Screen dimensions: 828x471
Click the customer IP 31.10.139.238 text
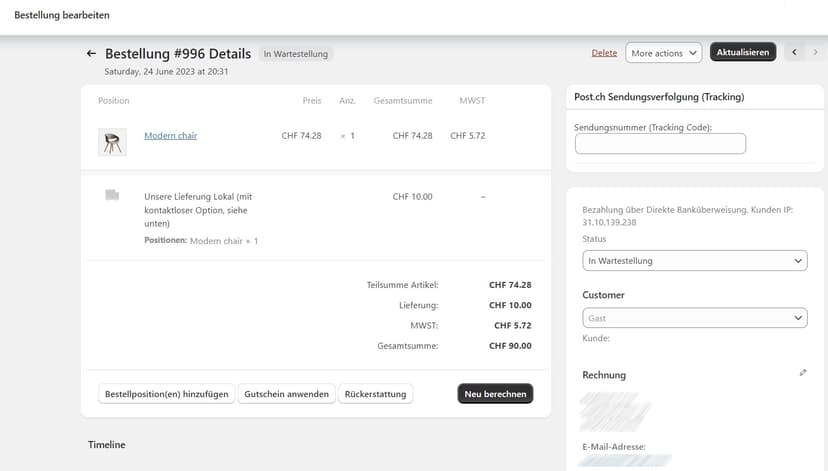coord(609,222)
